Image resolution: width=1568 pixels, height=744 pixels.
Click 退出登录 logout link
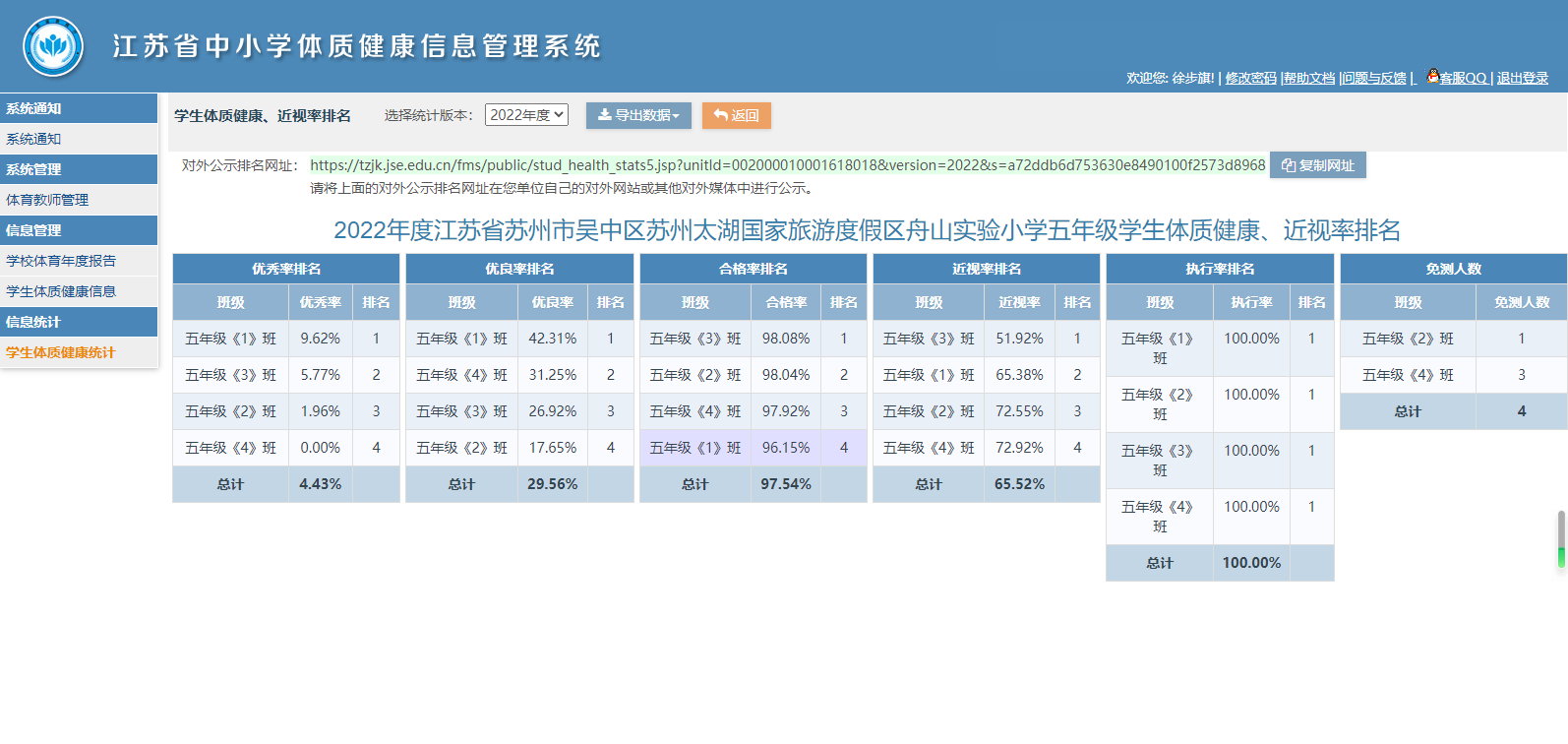click(1523, 78)
